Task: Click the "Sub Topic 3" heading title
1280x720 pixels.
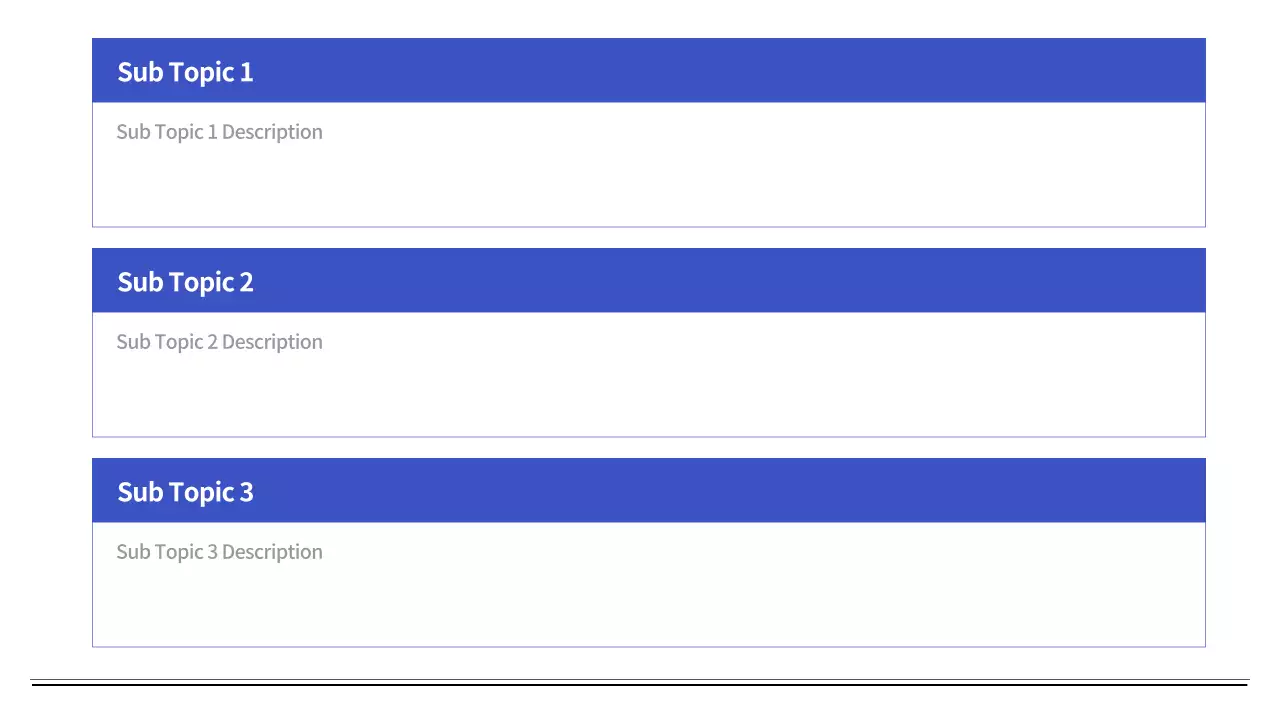Action: pos(185,492)
